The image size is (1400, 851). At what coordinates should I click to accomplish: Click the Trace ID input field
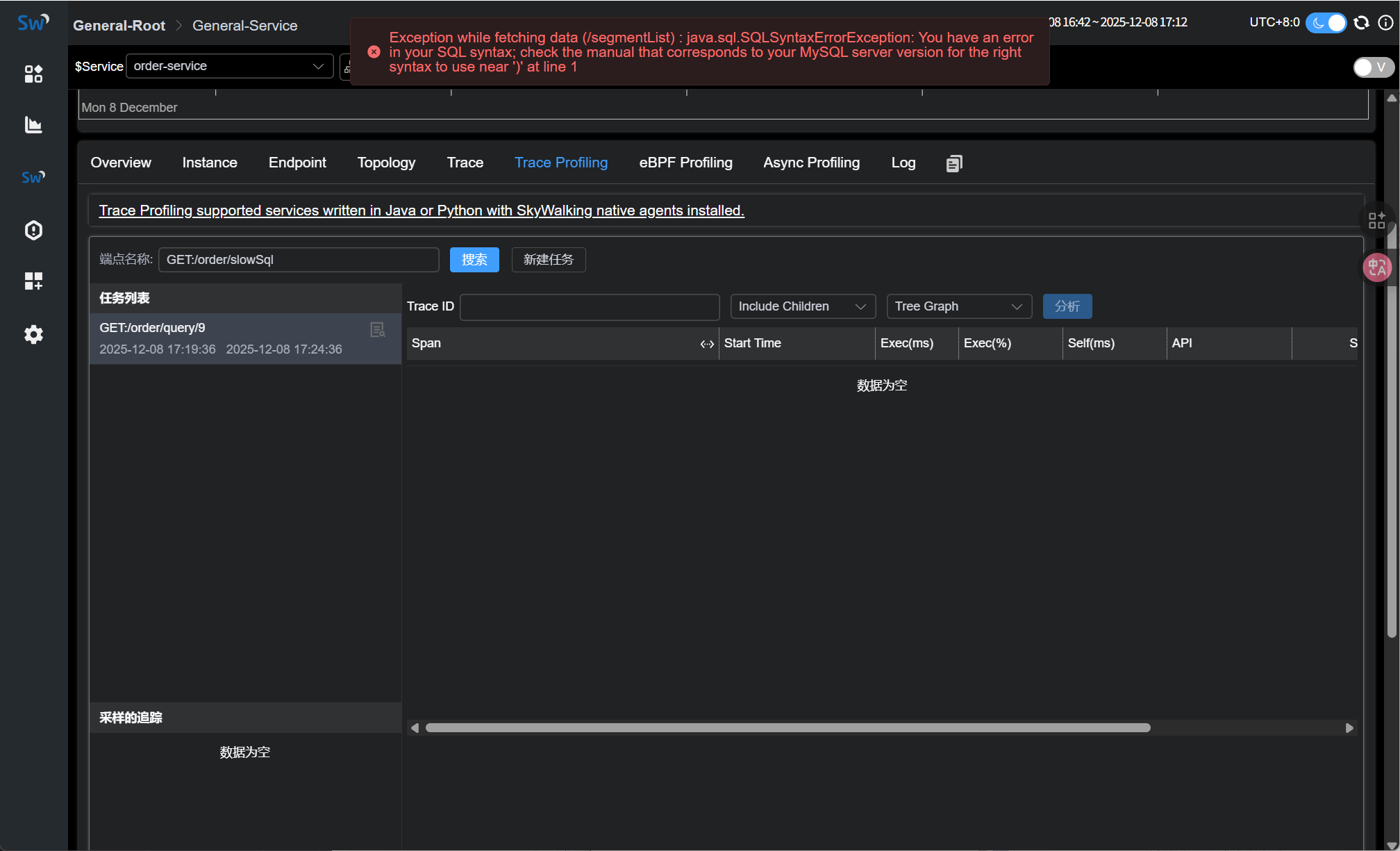589,306
